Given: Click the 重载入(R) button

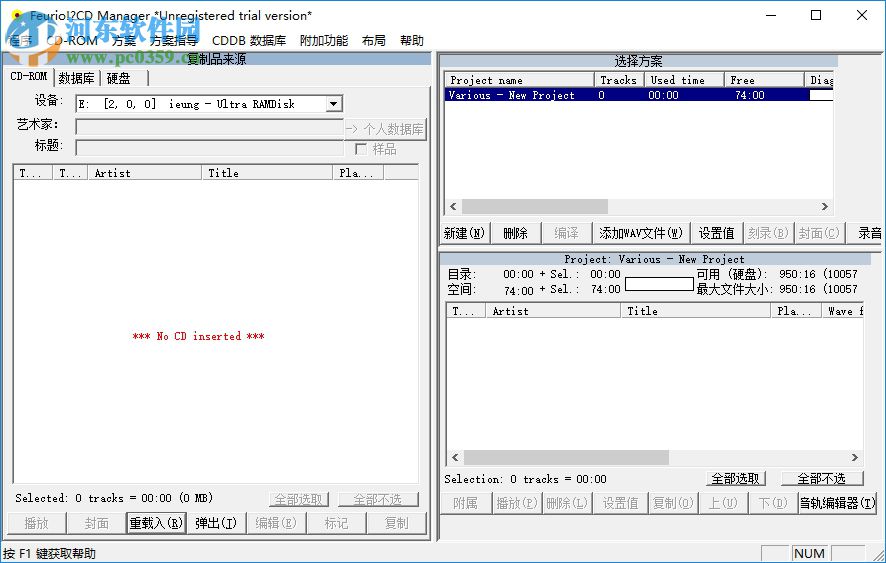Looking at the screenshot, I should [156, 523].
